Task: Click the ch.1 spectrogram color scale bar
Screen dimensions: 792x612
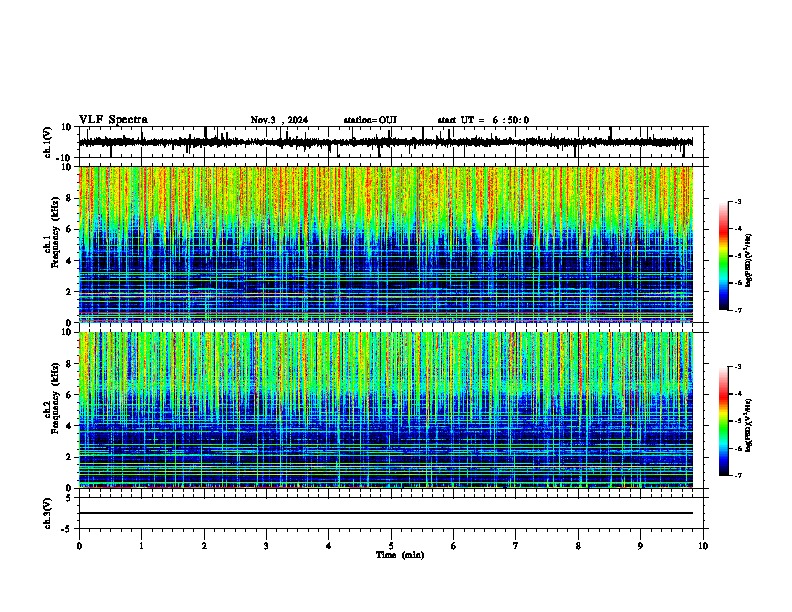Action: (724, 256)
